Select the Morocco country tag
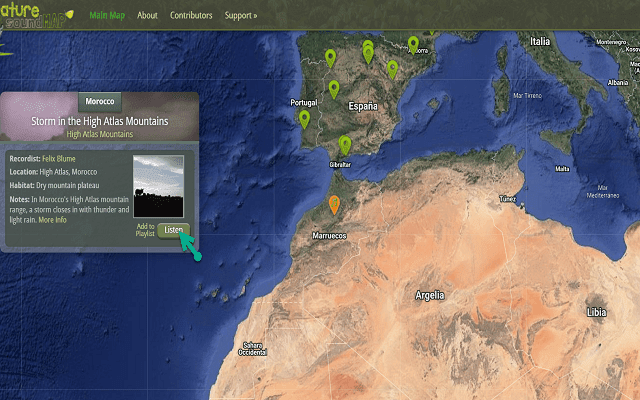This screenshot has height=400, width=640. tap(99, 102)
